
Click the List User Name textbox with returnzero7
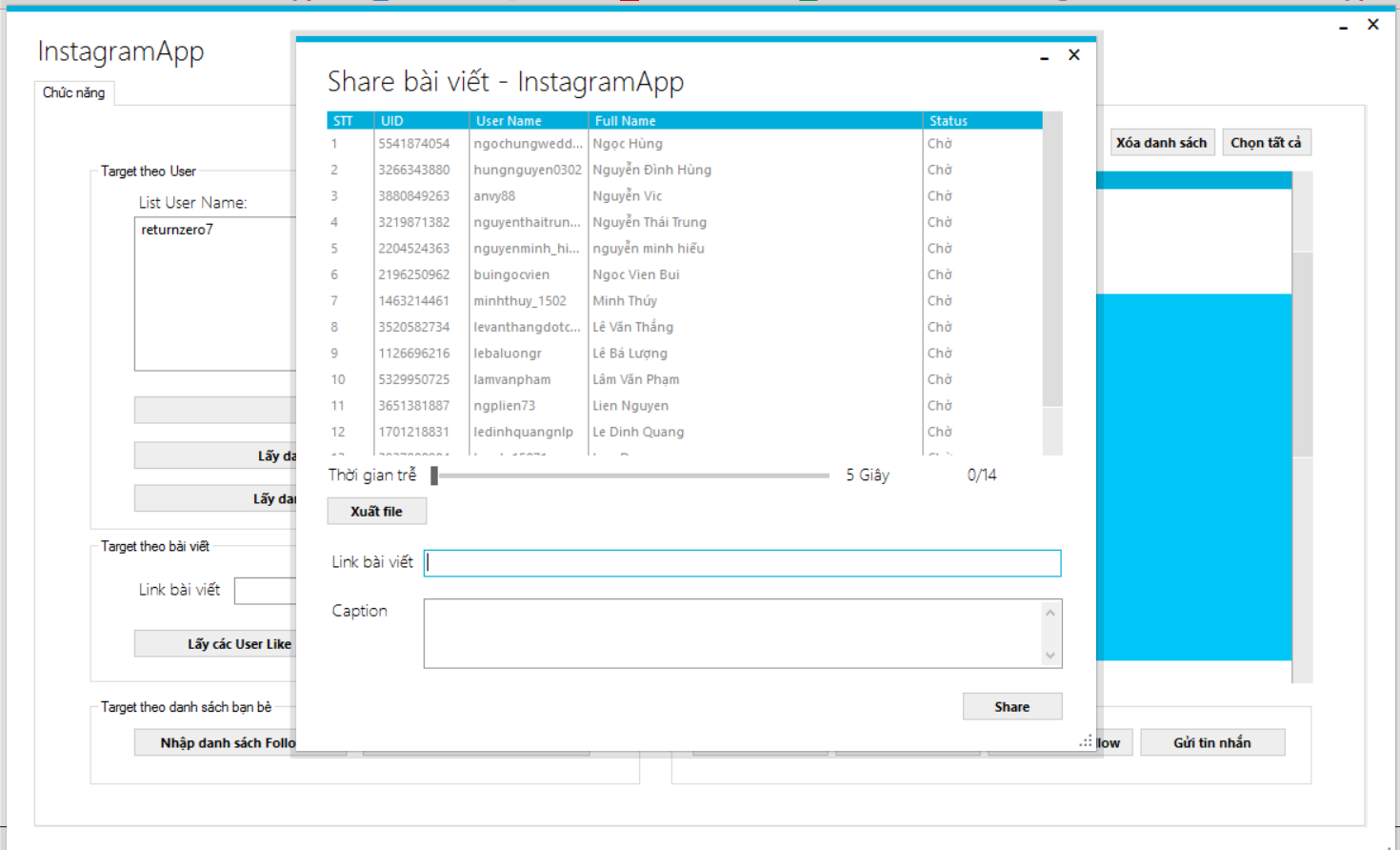(215, 293)
